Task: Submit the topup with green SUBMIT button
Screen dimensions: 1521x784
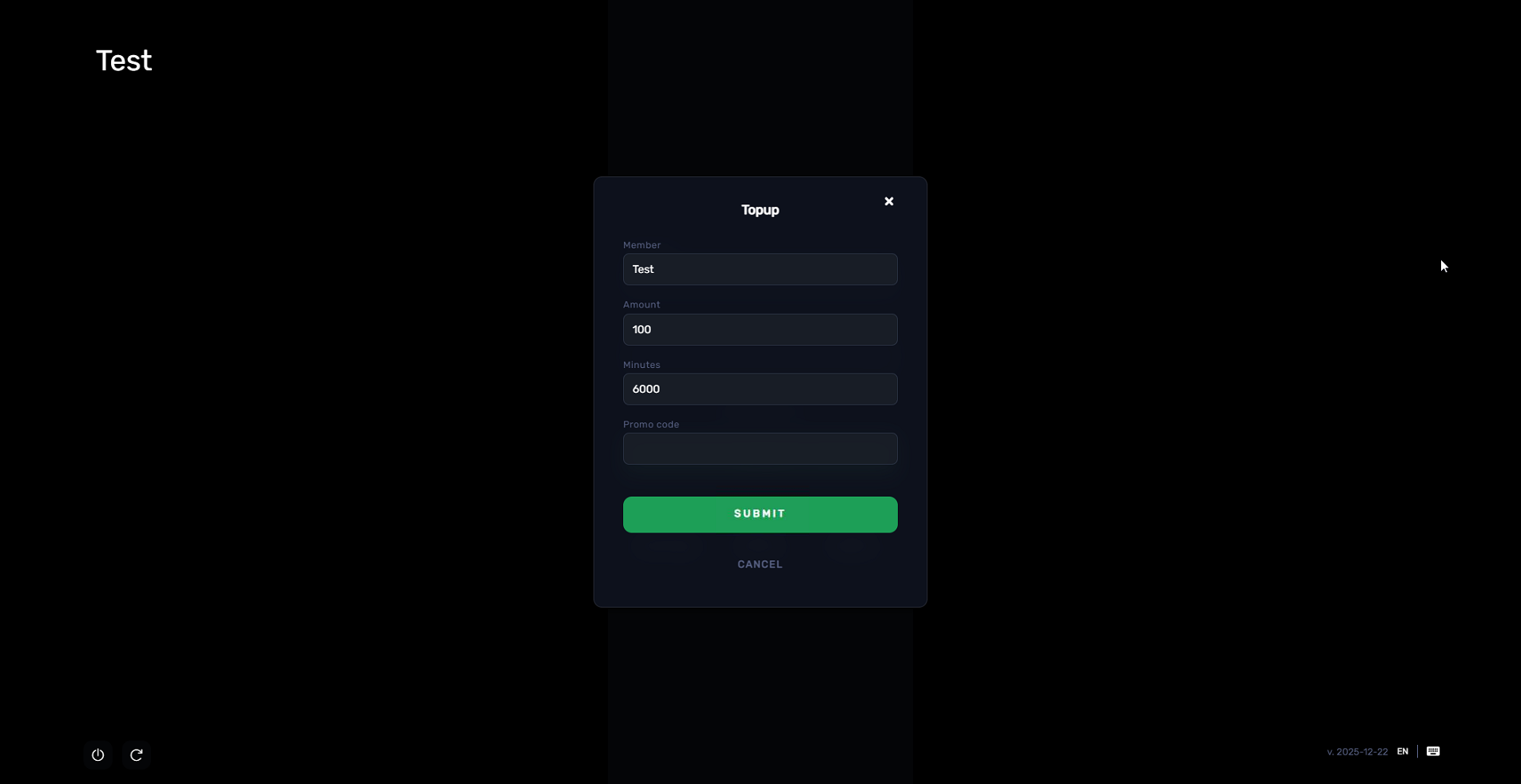Action: pos(760,514)
